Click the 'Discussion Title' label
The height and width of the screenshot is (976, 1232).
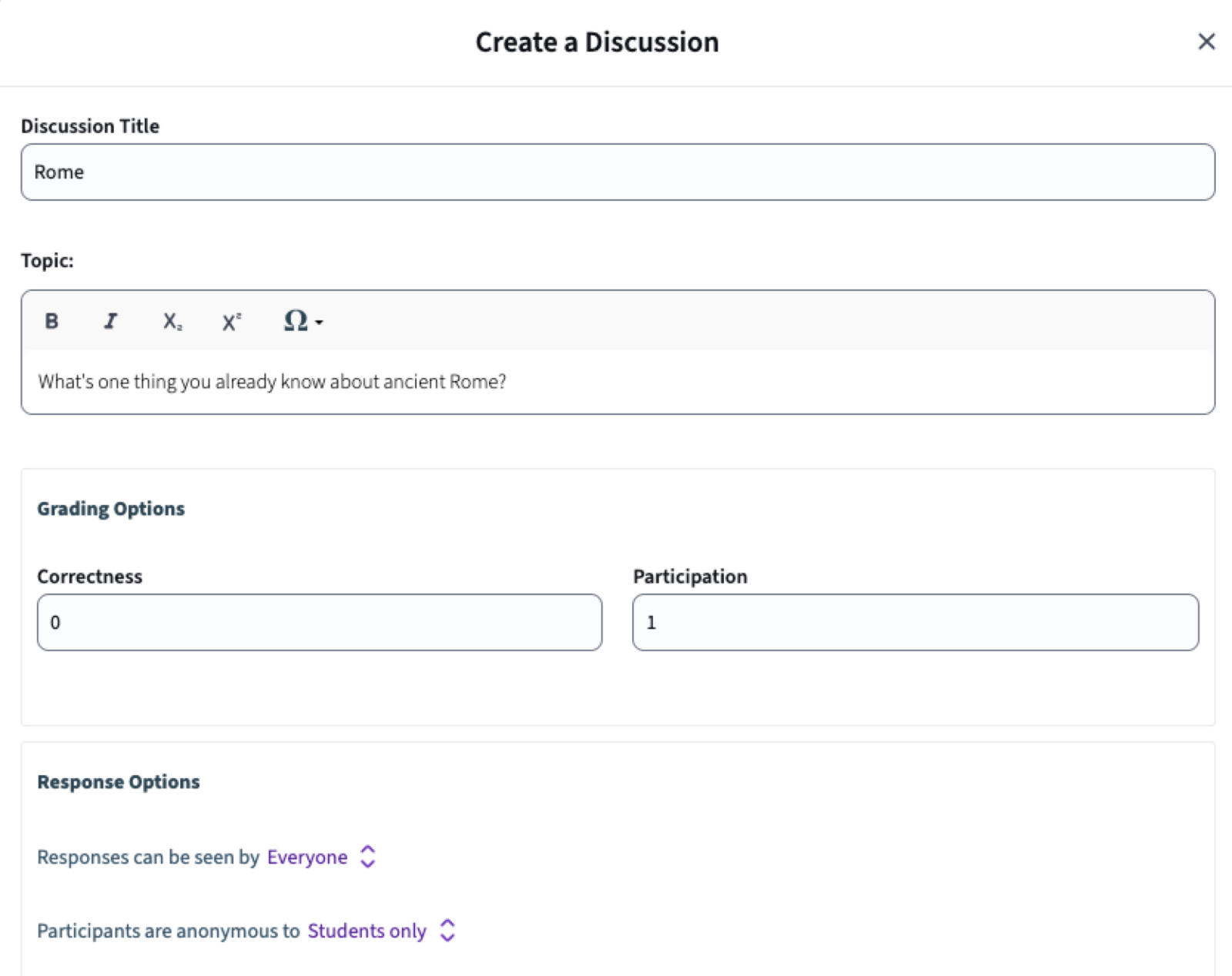(x=90, y=126)
